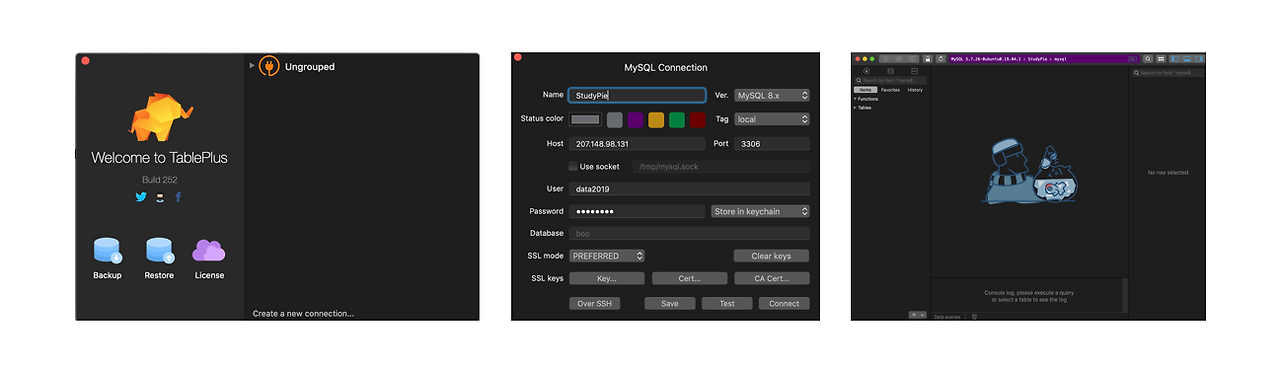Open the chevron next to plus button
The height and width of the screenshot is (373, 1280).
(922, 315)
